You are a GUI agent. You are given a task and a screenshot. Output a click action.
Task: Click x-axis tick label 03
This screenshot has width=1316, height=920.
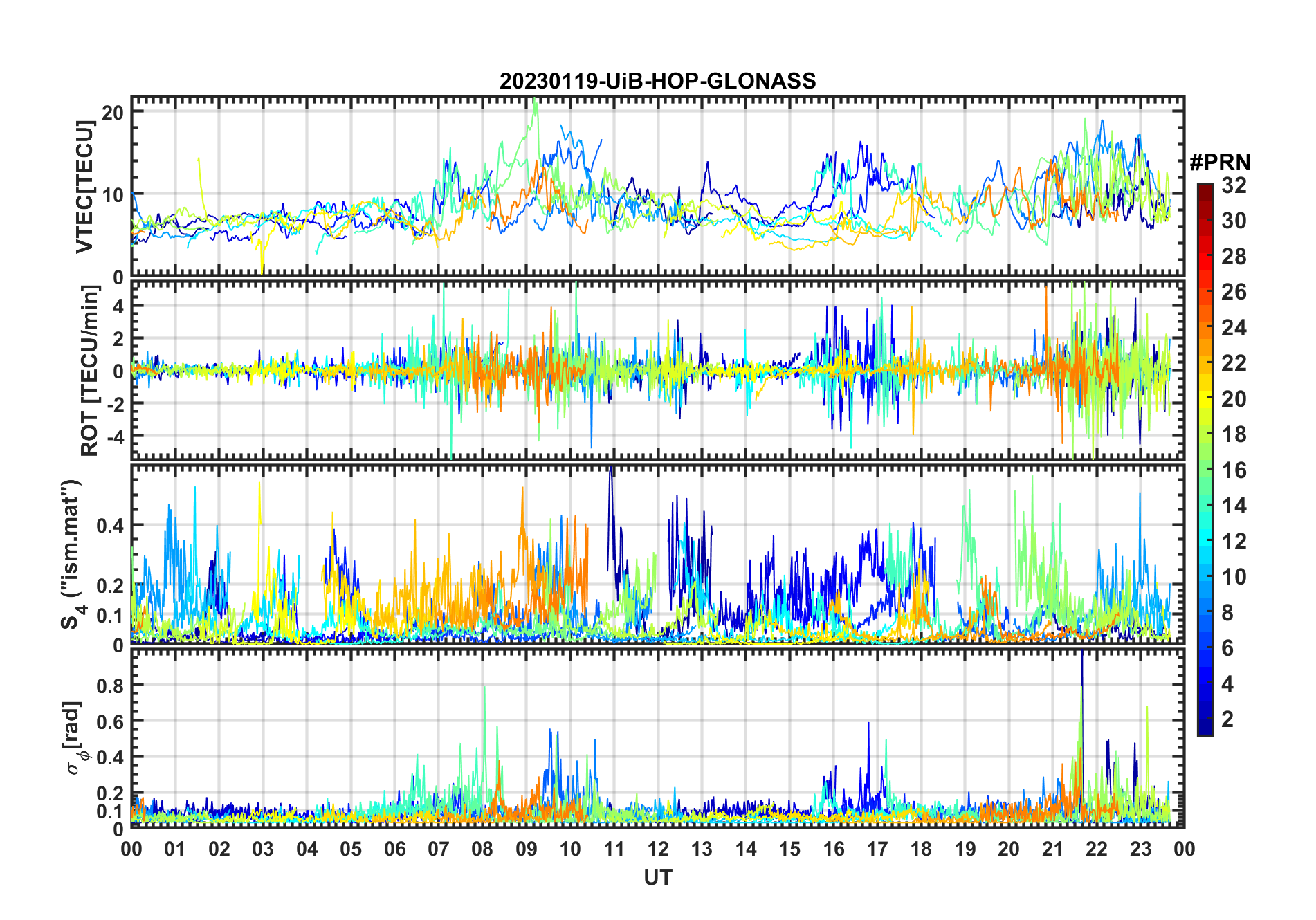pos(263,849)
